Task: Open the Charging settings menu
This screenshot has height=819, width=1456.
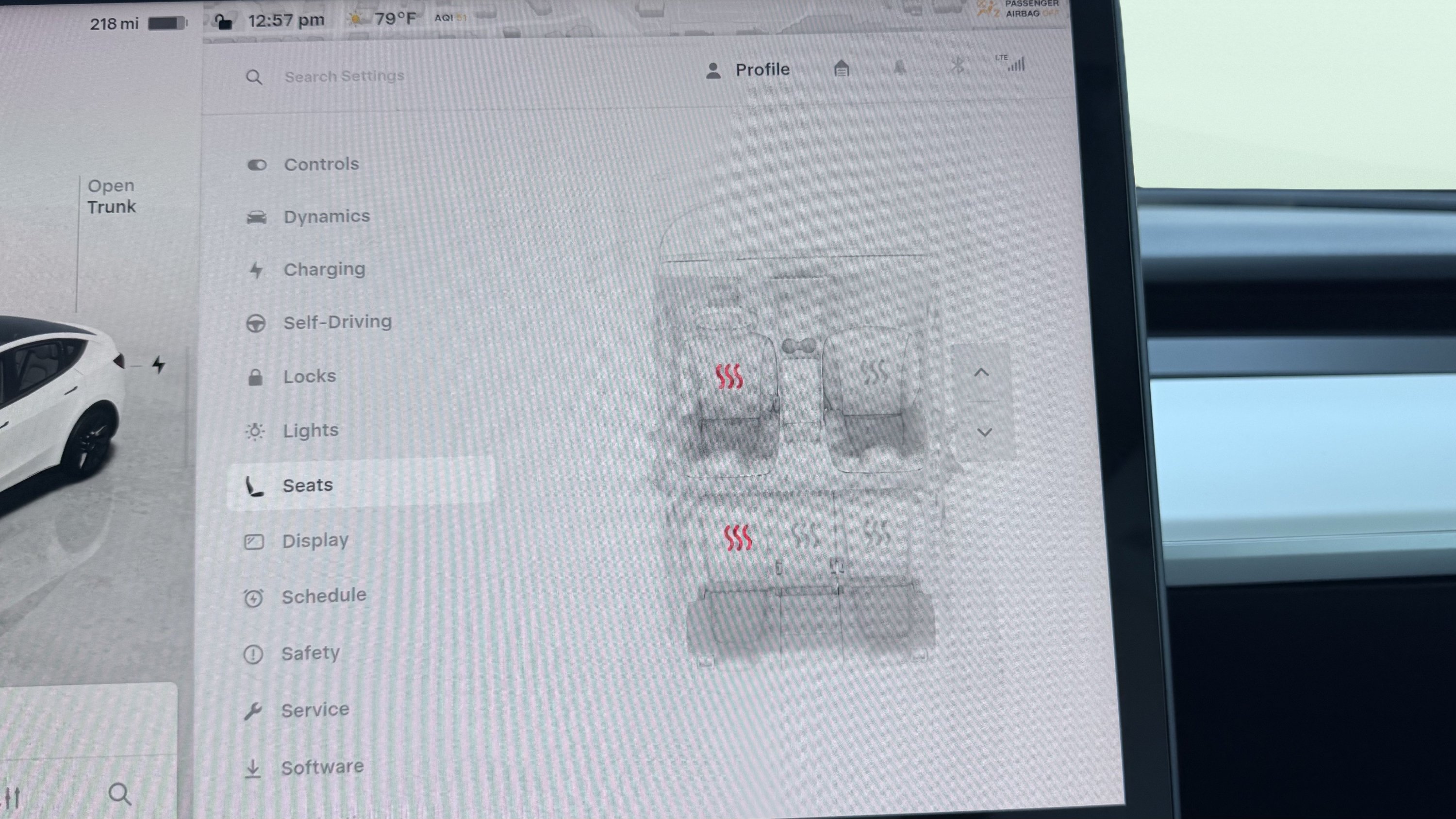Action: tap(306, 269)
